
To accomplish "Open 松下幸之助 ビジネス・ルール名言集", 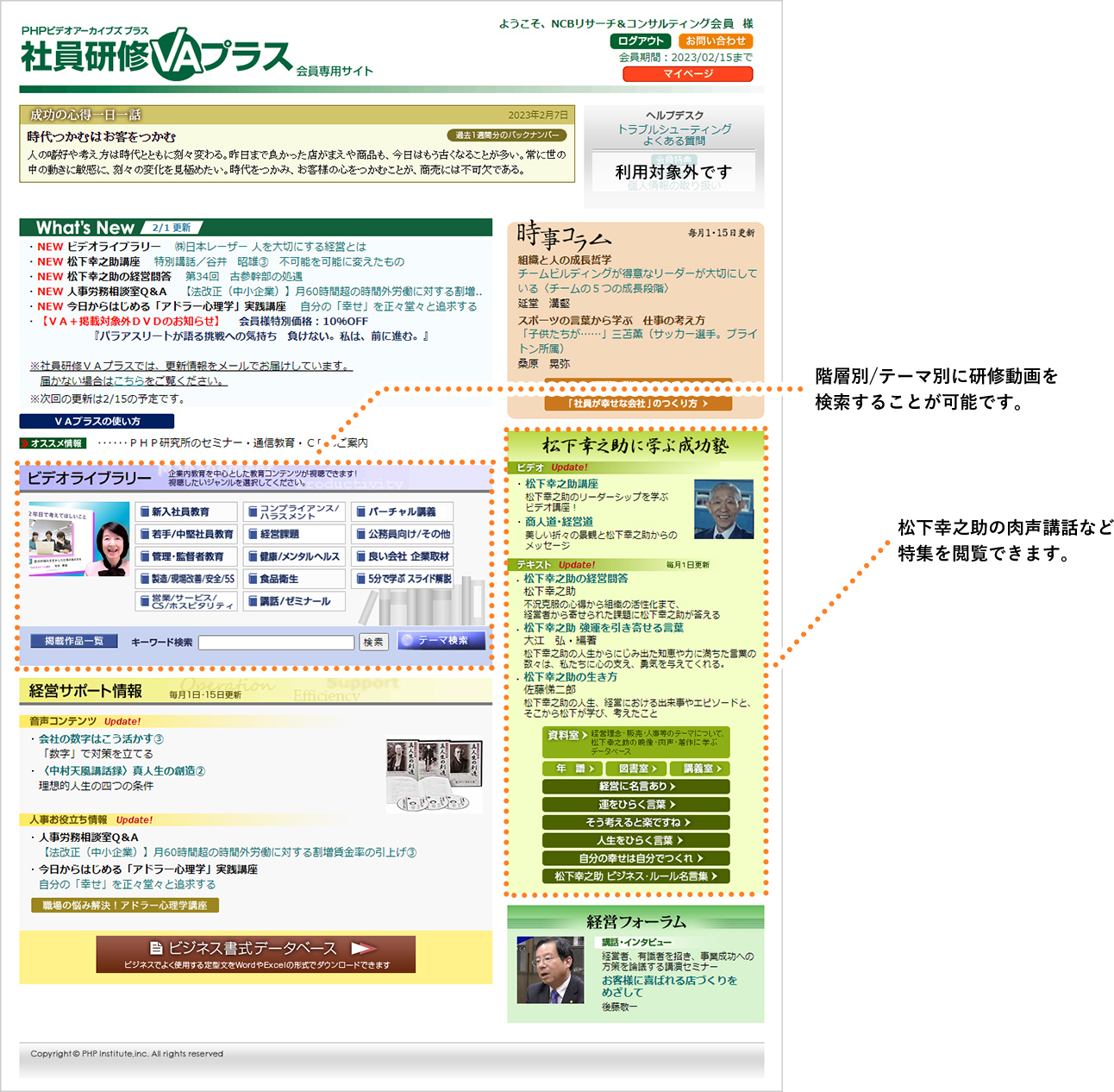I will (636, 876).
